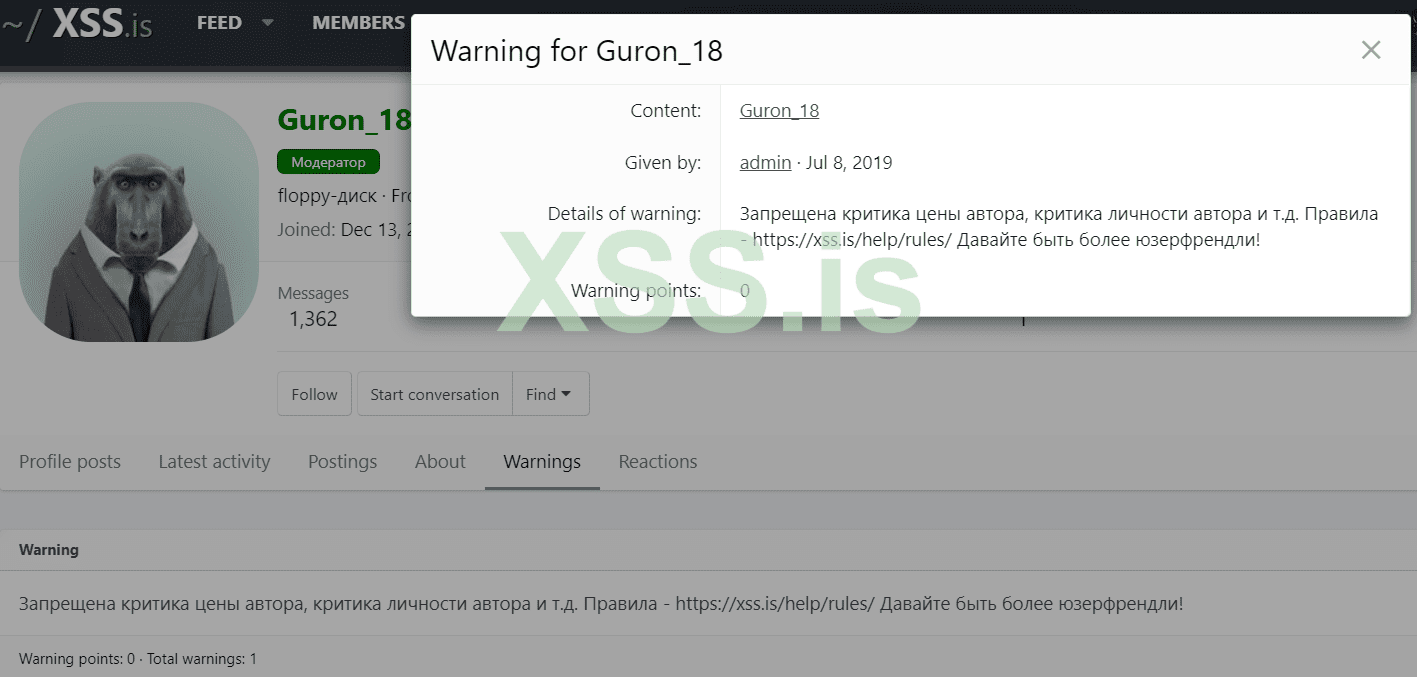Start conversation with Guron_18
The height and width of the screenshot is (677, 1417).
434,394
